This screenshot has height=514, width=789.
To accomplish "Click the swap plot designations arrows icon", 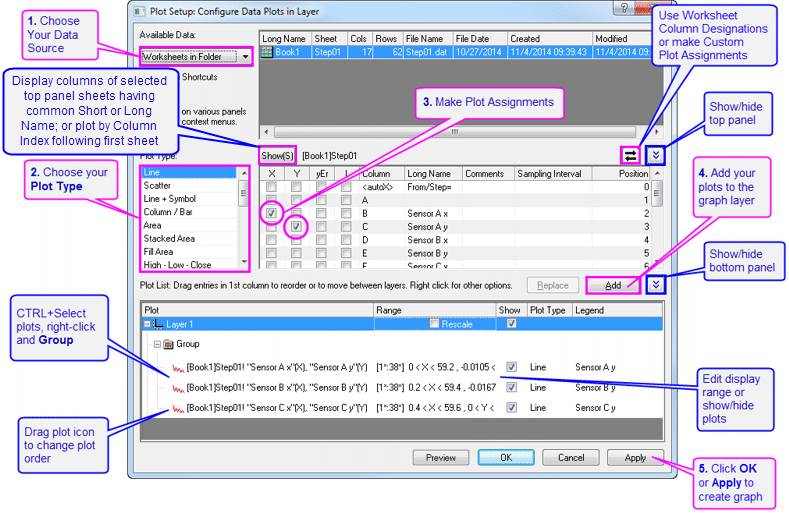I will (x=631, y=156).
